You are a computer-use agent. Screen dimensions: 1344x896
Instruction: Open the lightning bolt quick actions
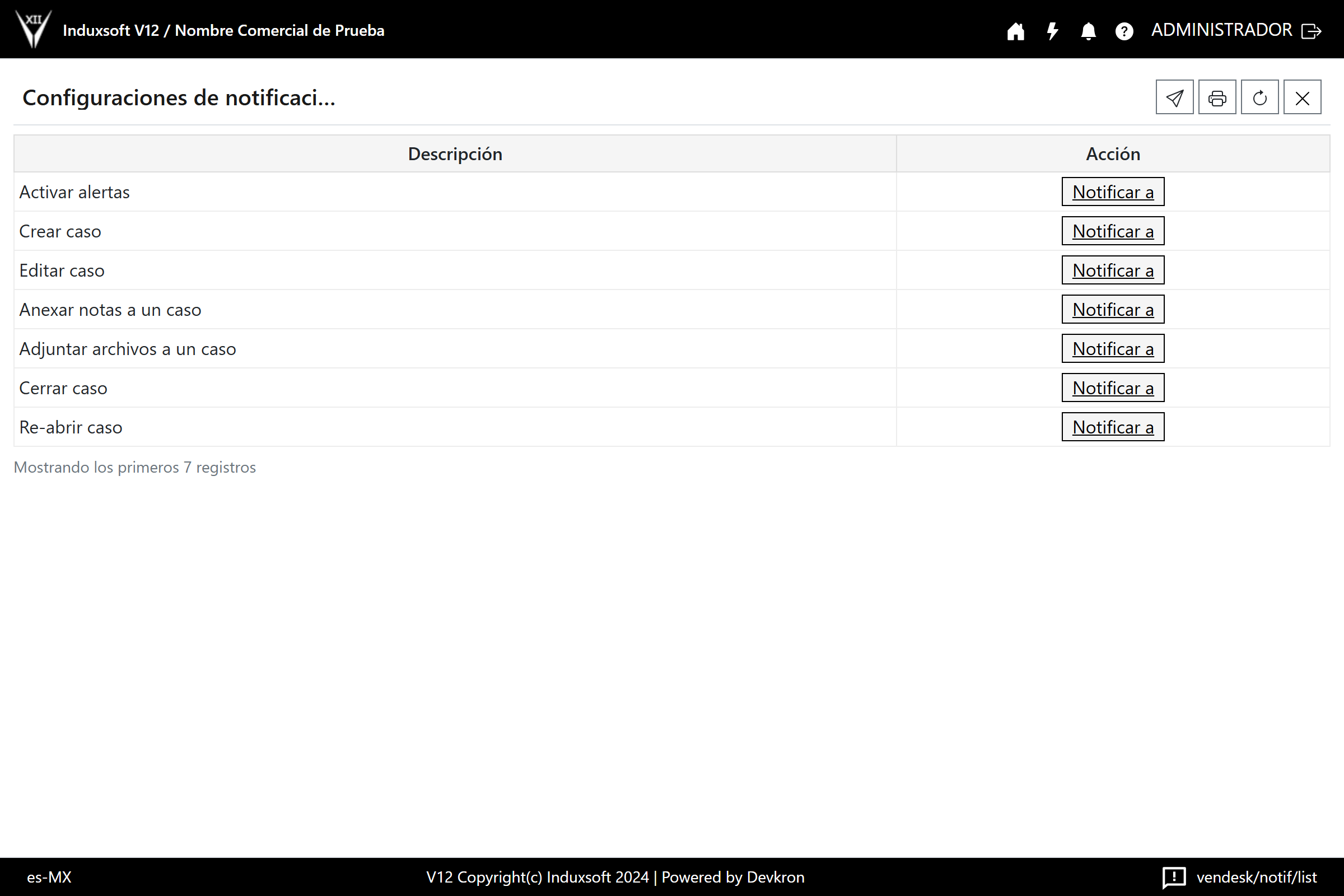(1052, 31)
